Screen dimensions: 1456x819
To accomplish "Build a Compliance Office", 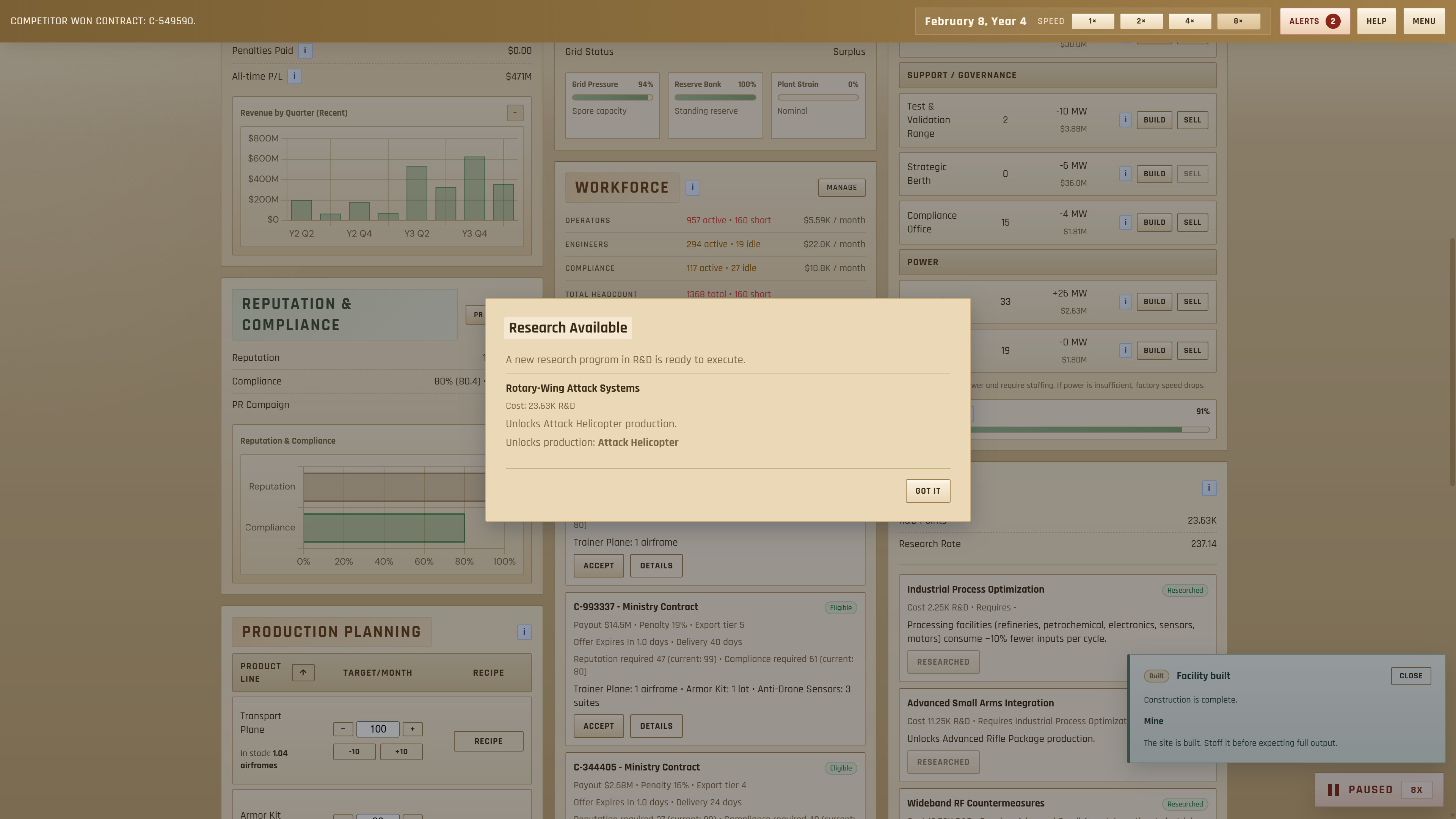I will pos(1154,222).
